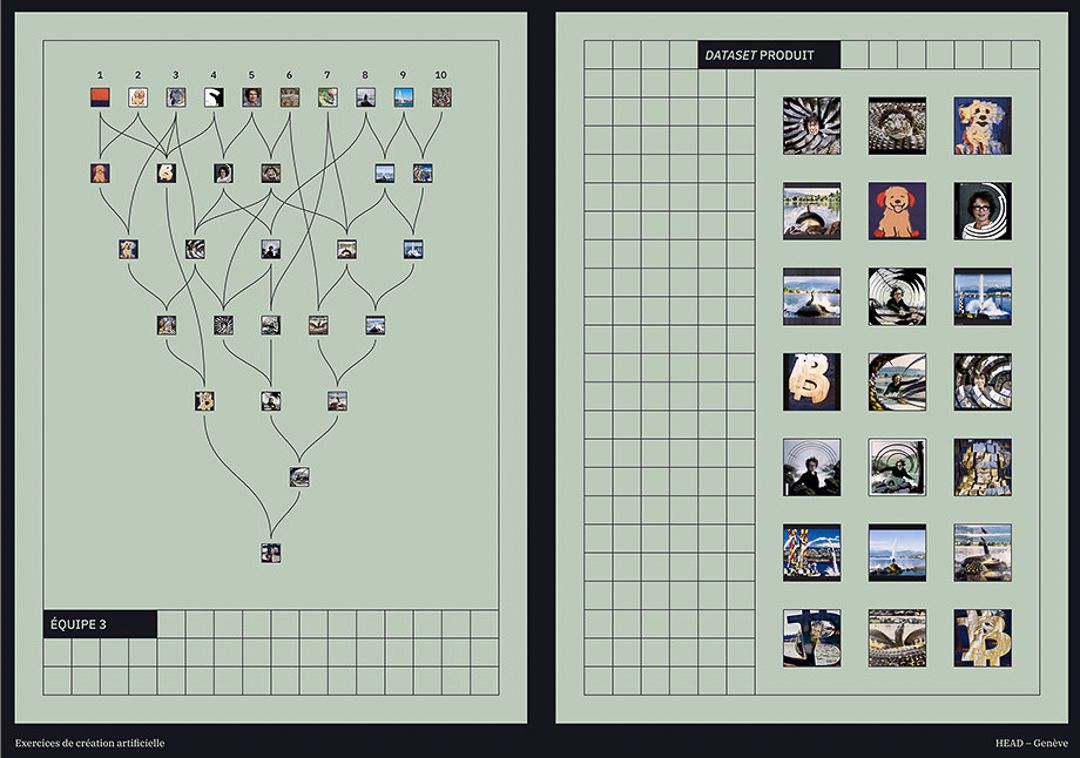Viewport: 1080px width, 758px height.
Task: Click the HEAD – Genève footer text
Action: pos(1031,743)
